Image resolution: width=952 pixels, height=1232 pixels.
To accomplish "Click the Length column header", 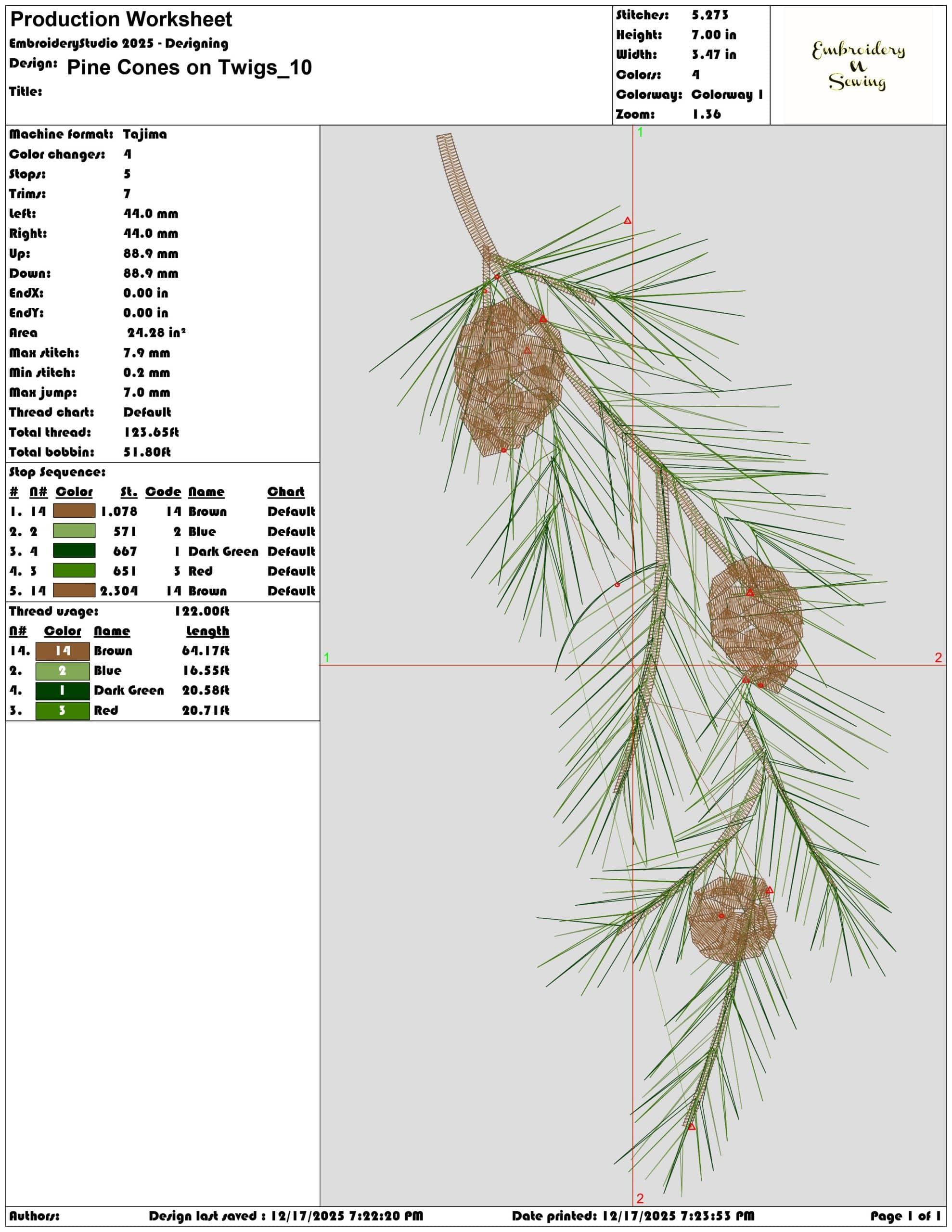I will coord(207,631).
